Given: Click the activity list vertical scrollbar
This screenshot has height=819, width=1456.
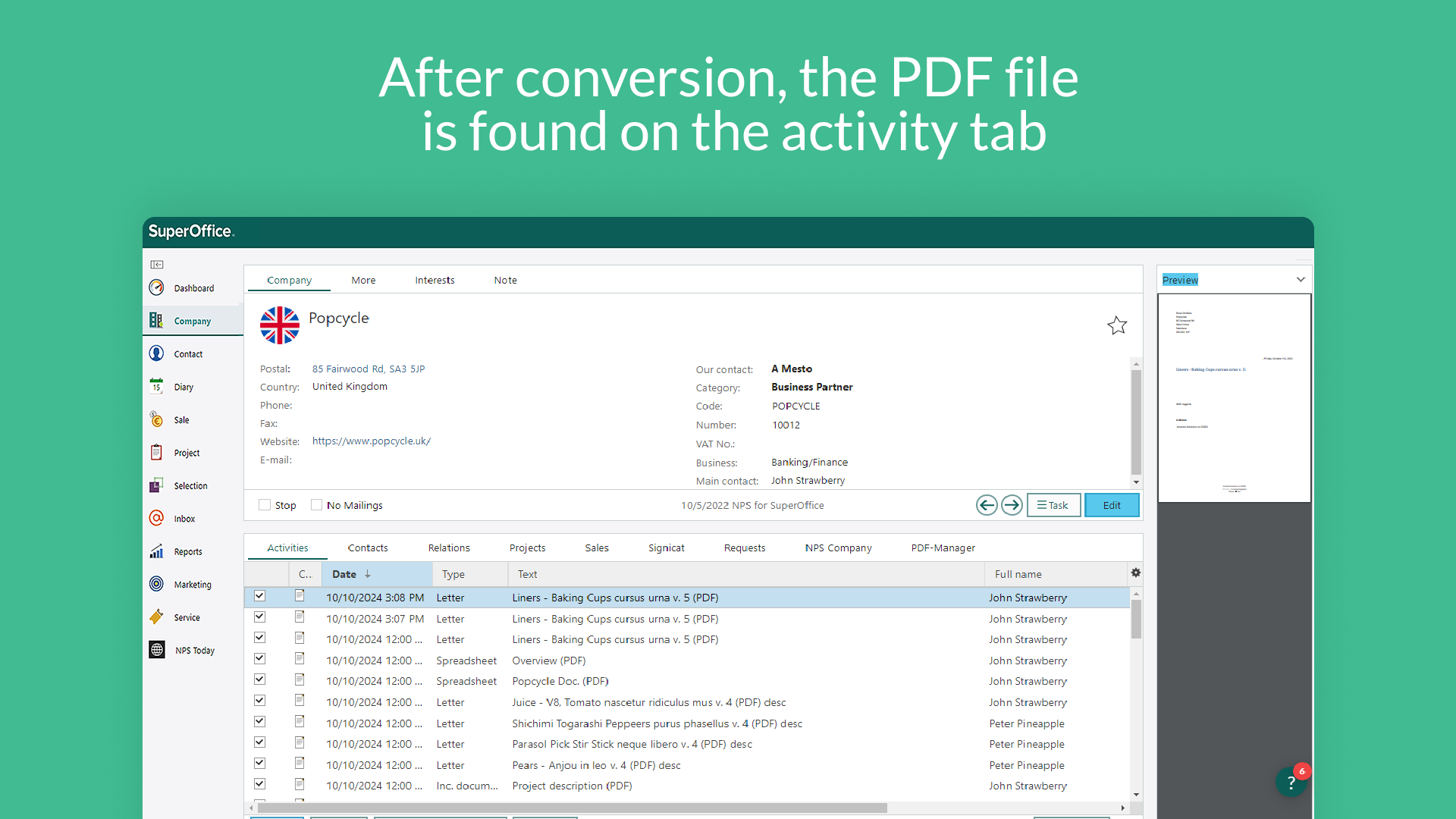Looking at the screenshot, I should 1136,618.
